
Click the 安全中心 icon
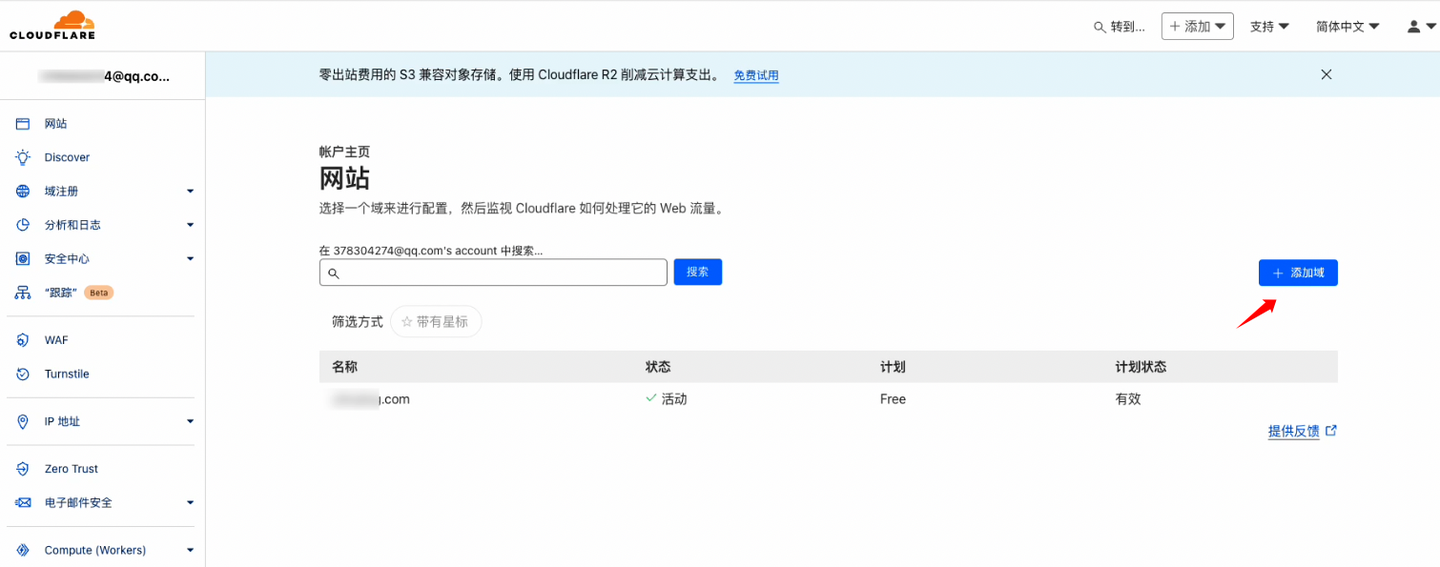point(23,259)
